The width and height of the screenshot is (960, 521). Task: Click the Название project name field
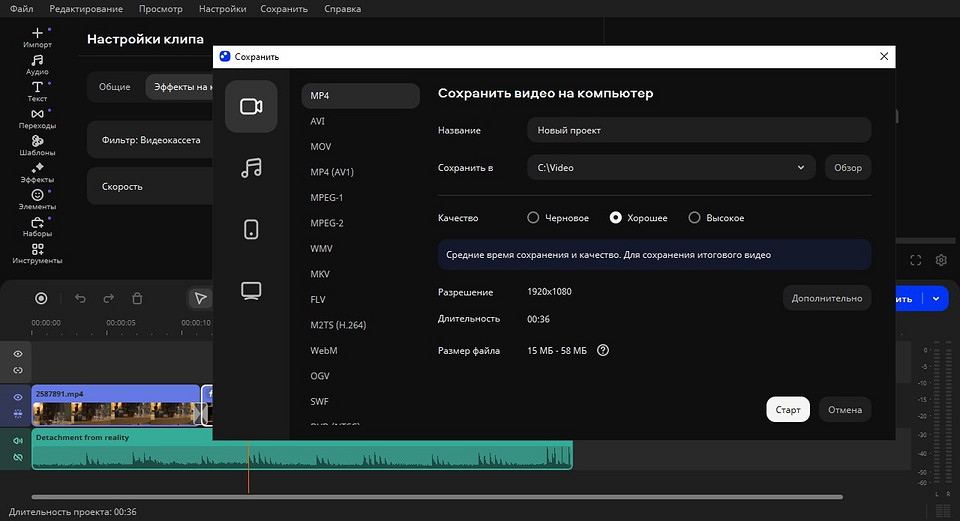(699, 130)
